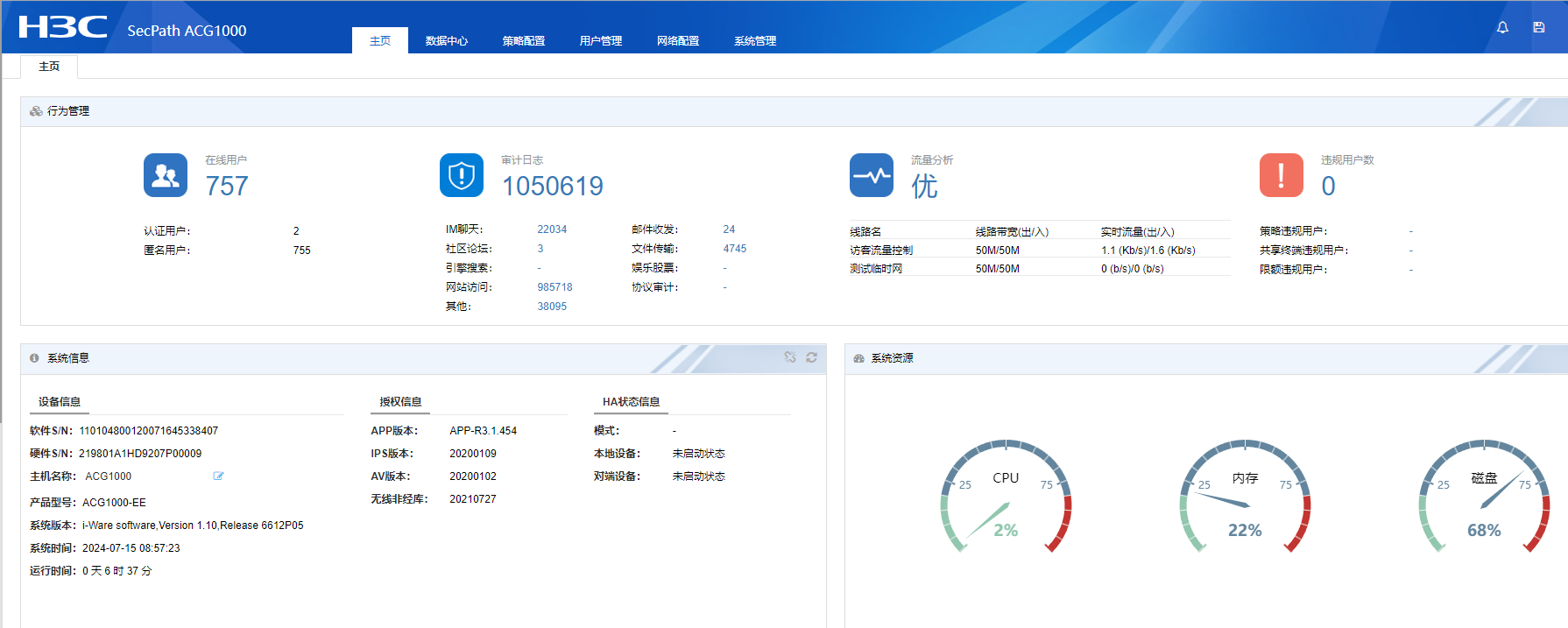
Task: Click the blue 在线用户 users icon
Action: point(166,175)
